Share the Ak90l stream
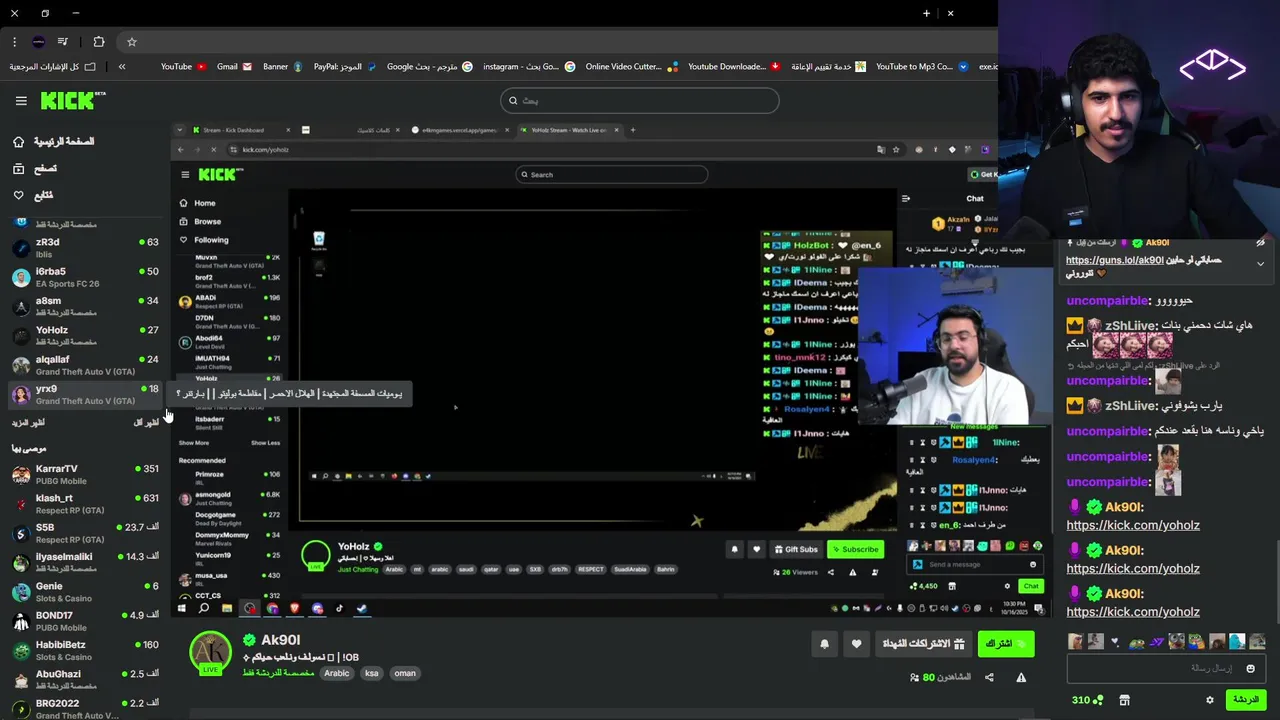 pyautogui.click(x=989, y=677)
